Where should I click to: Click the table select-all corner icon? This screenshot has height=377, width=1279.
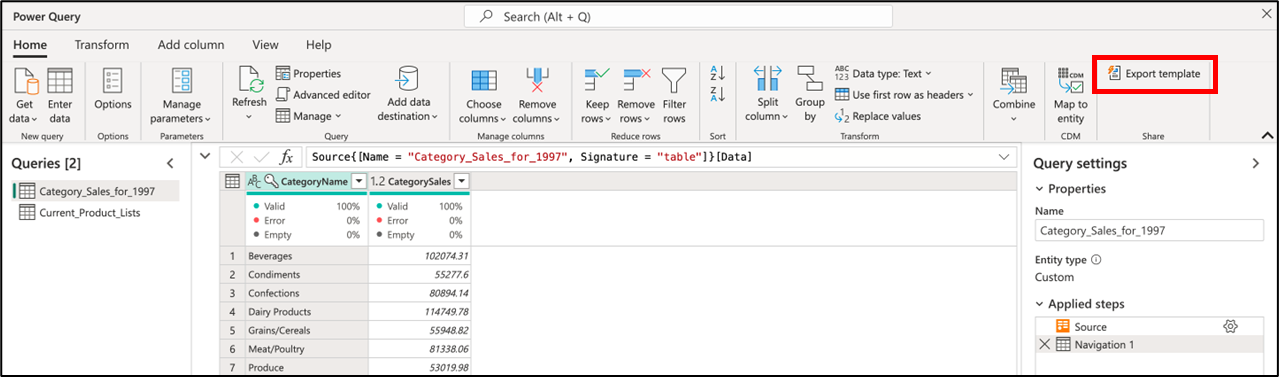click(232, 181)
